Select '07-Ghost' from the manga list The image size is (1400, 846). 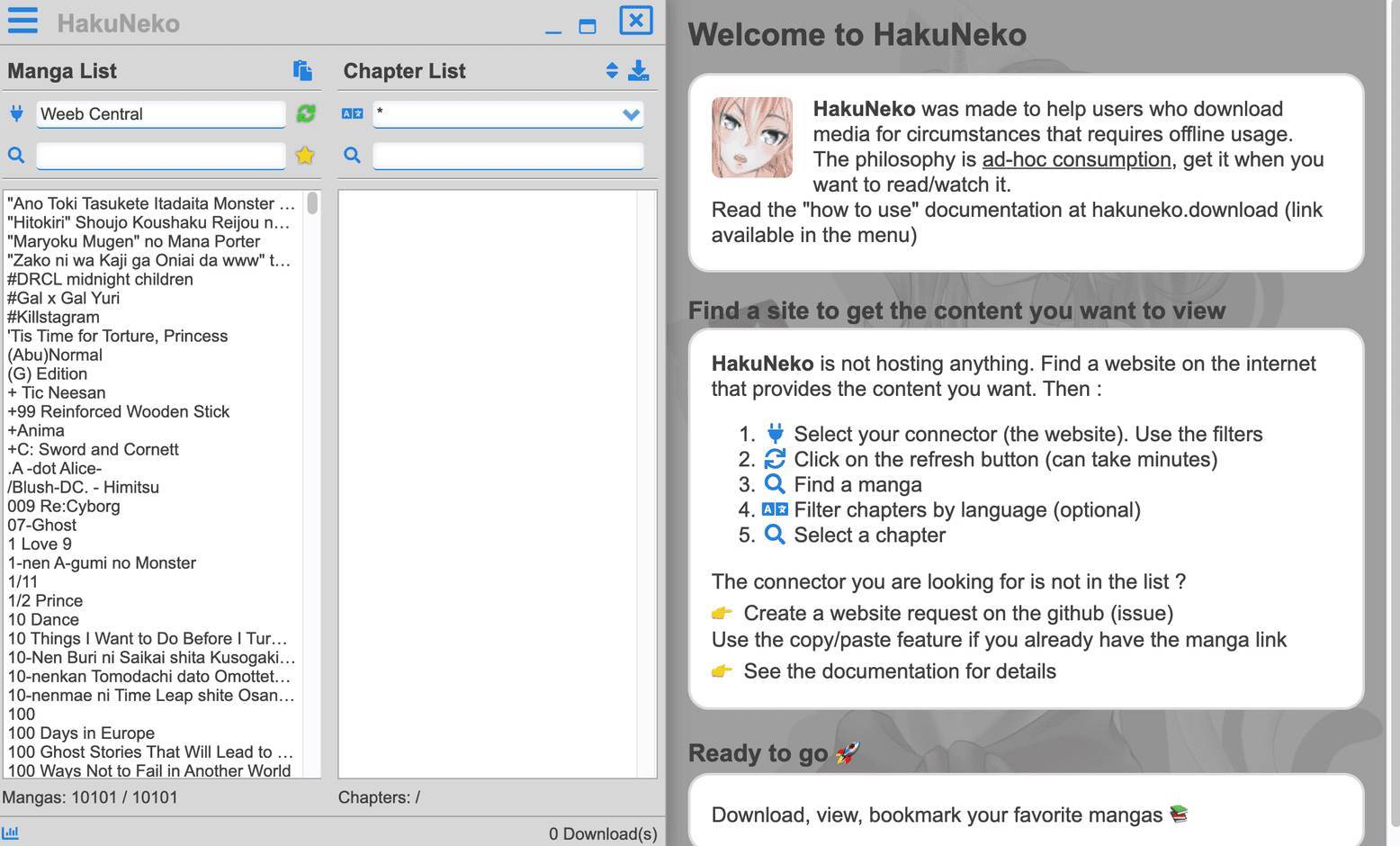tap(42, 525)
